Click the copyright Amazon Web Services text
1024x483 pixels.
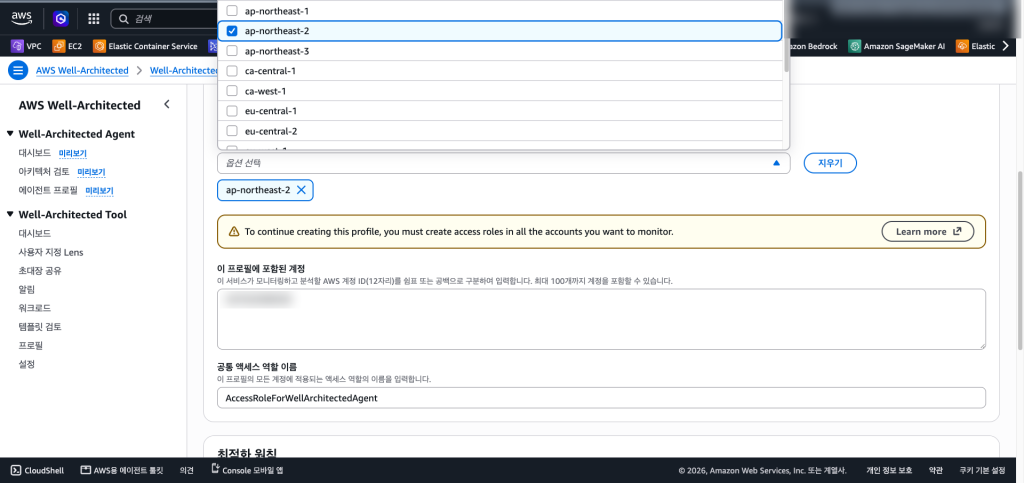click(x=762, y=470)
